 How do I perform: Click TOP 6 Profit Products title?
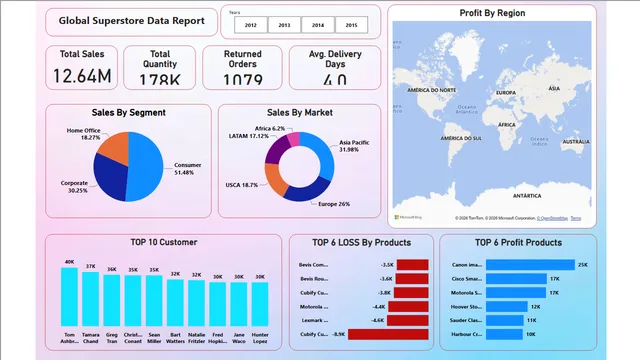tap(518, 242)
